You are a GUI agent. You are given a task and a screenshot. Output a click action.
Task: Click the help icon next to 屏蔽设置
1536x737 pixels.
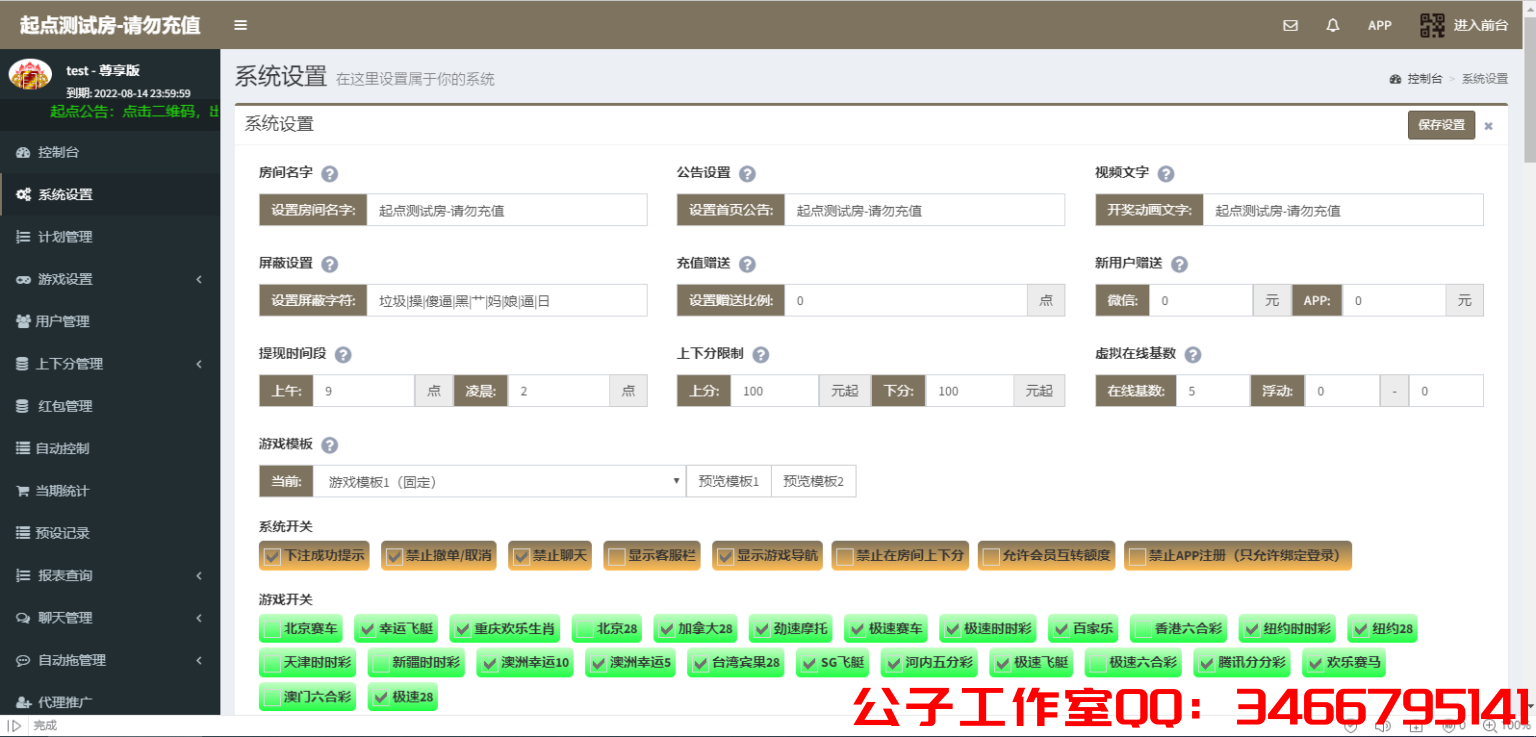(329, 264)
